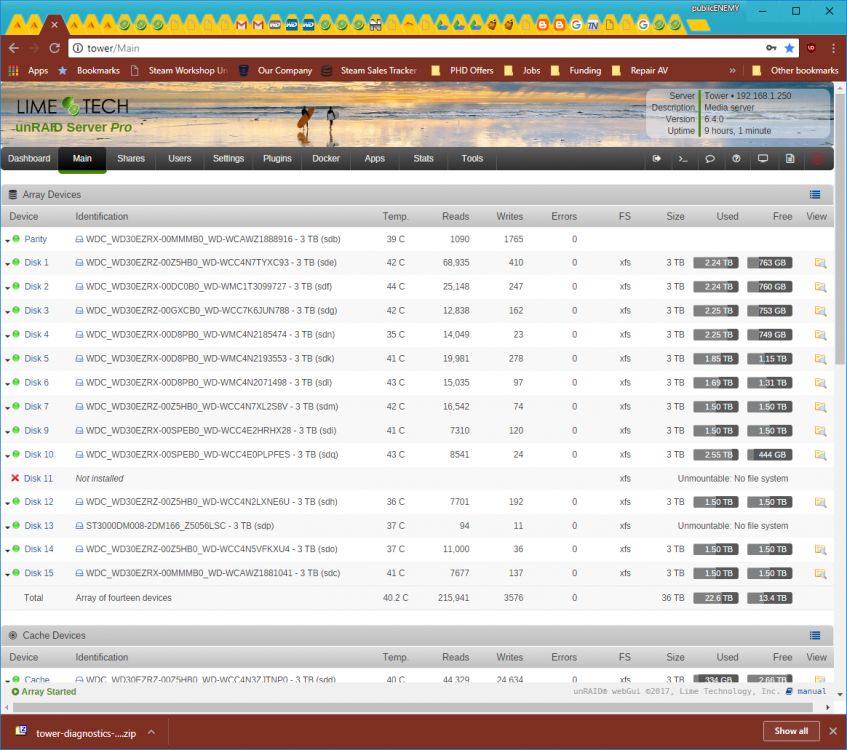
Task: Reload the page with the refresh button
Action: [x=55, y=48]
